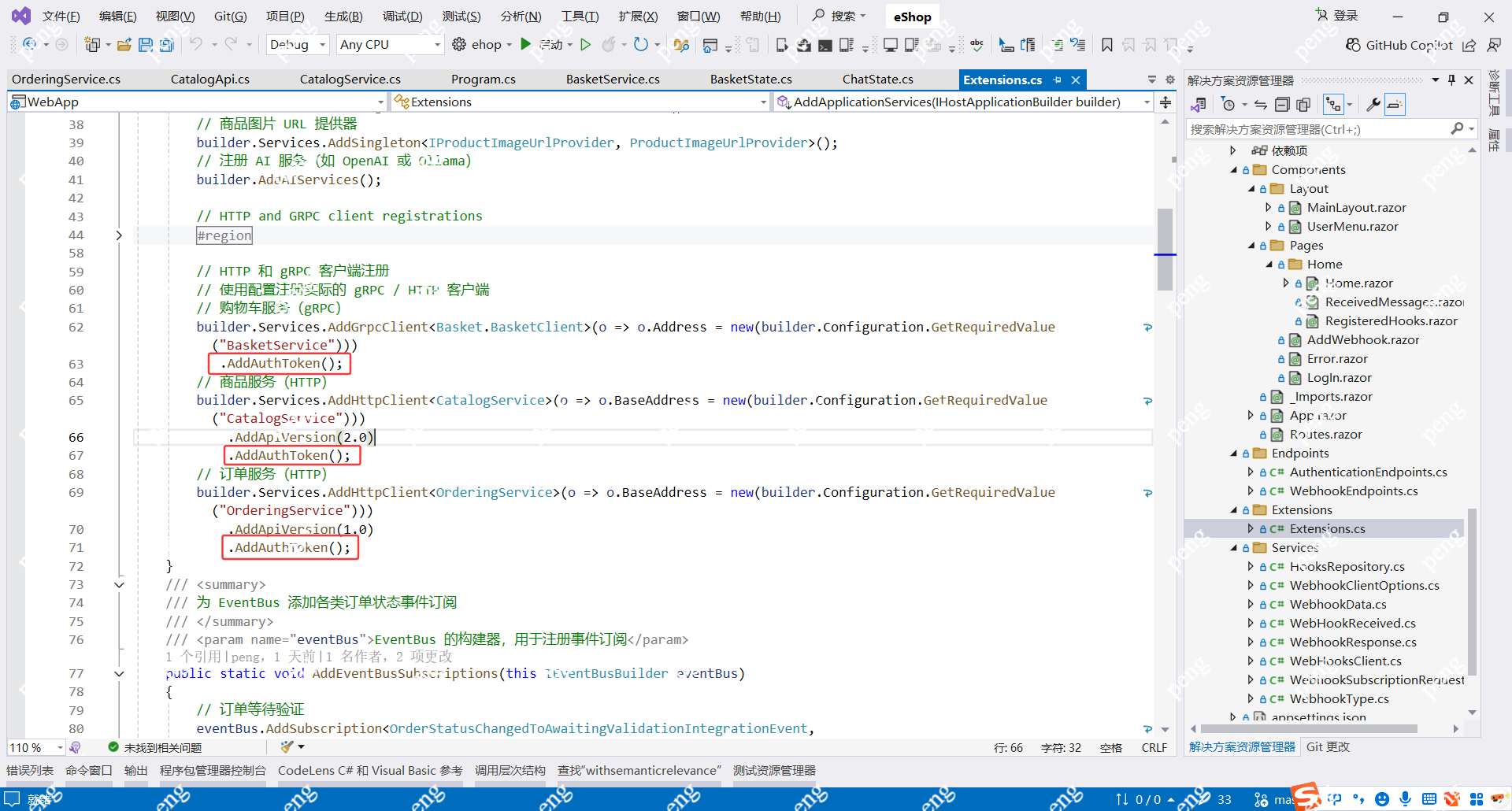Click the spell checker abc icon
The width and height of the screenshot is (1512, 811).
coord(976,45)
